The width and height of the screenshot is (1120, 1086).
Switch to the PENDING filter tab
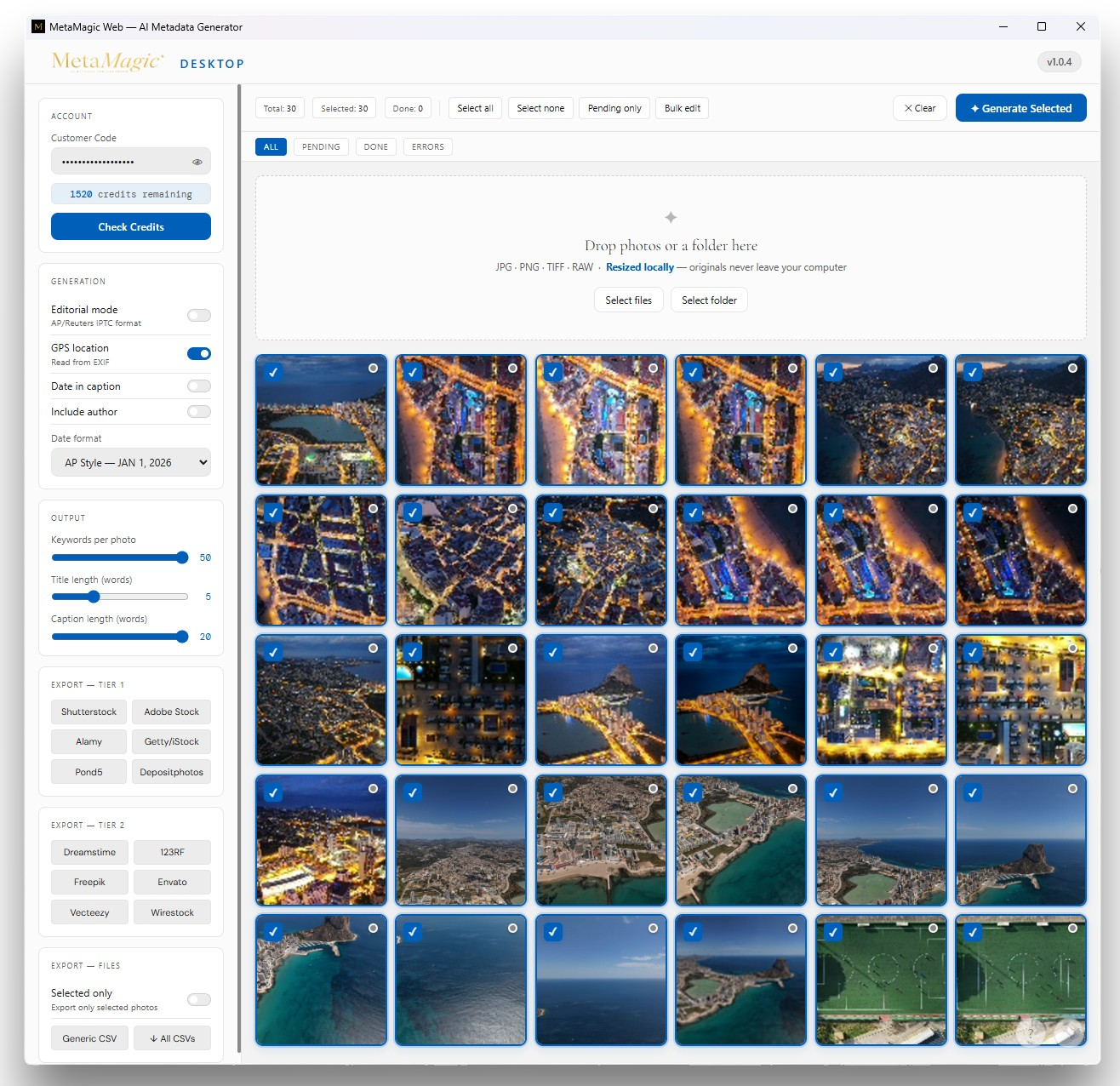coord(321,147)
